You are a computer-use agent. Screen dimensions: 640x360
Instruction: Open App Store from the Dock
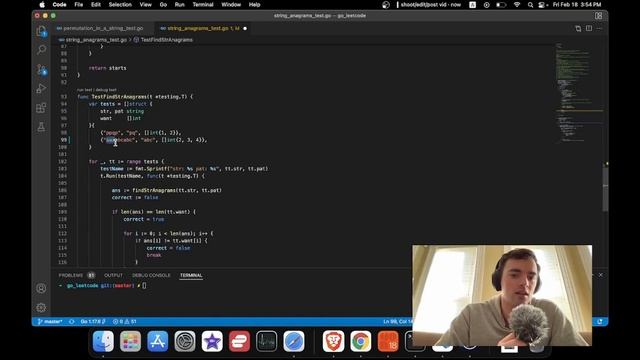click(158, 341)
